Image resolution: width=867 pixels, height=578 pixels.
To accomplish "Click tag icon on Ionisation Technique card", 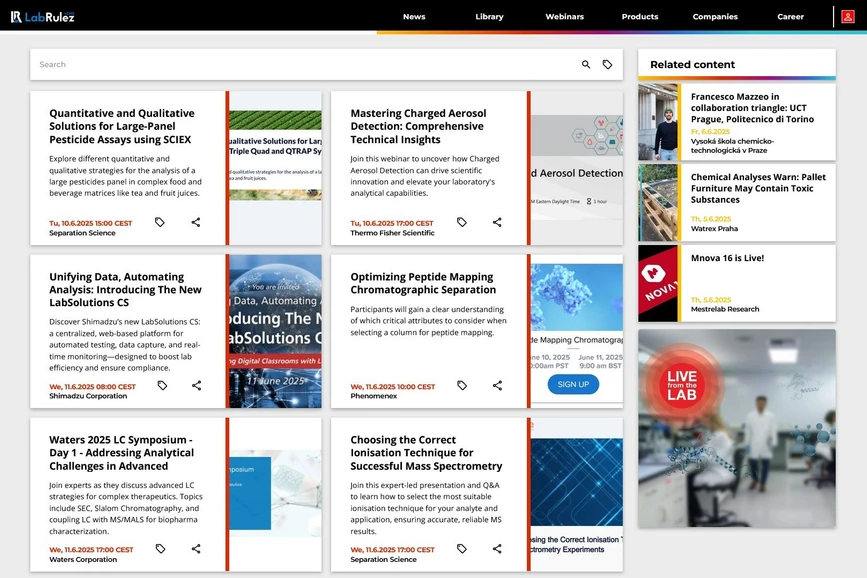I will pyautogui.click(x=462, y=549).
